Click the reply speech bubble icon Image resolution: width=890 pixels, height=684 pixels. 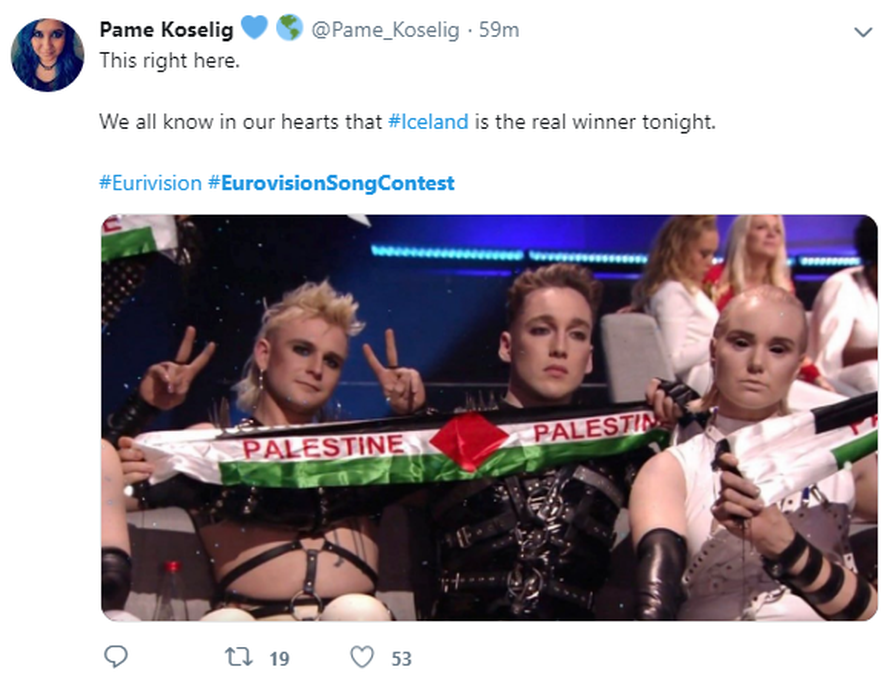click(x=116, y=657)
